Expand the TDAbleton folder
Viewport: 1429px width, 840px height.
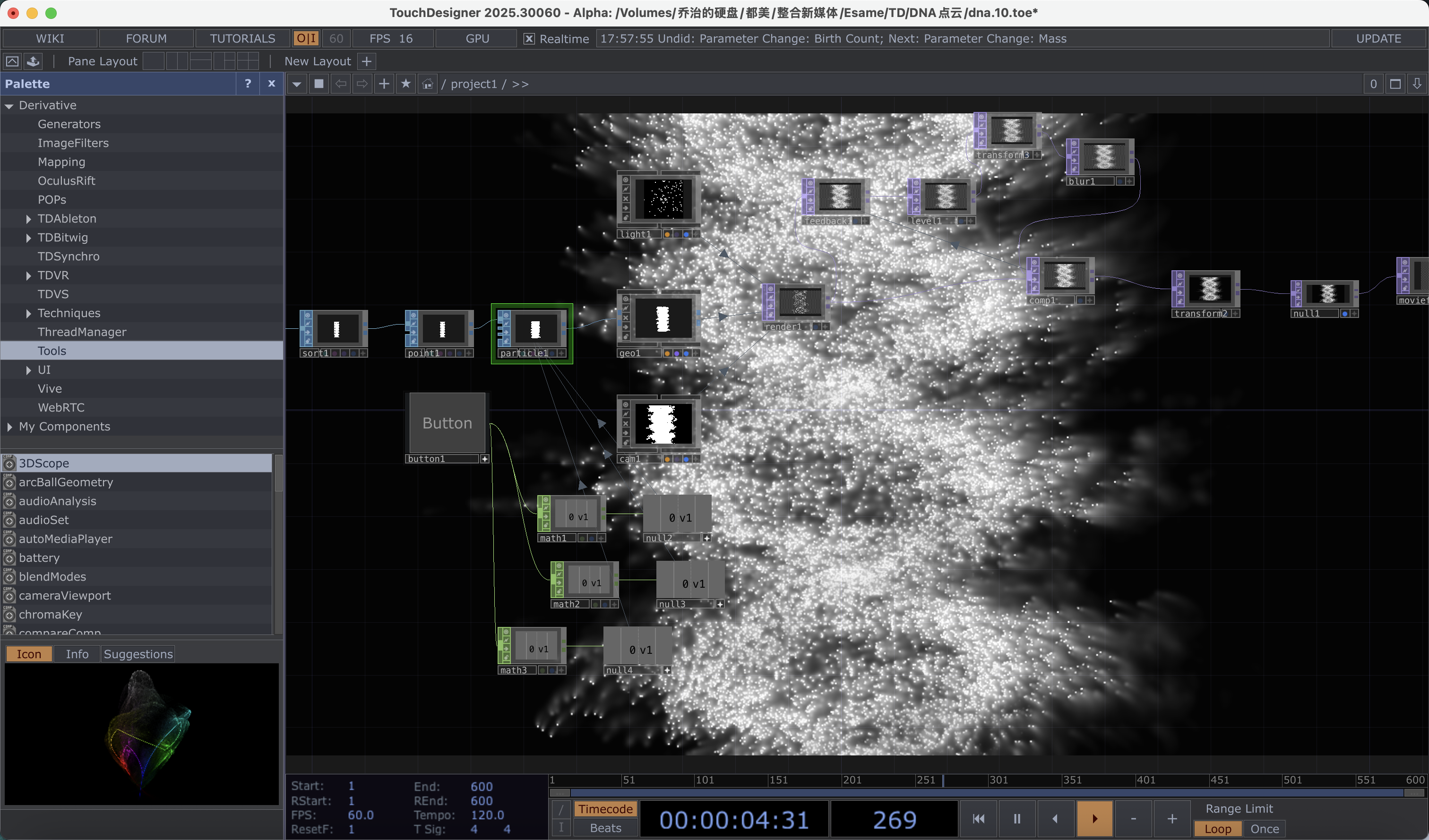pyautogui.click(x=28, y=219)
